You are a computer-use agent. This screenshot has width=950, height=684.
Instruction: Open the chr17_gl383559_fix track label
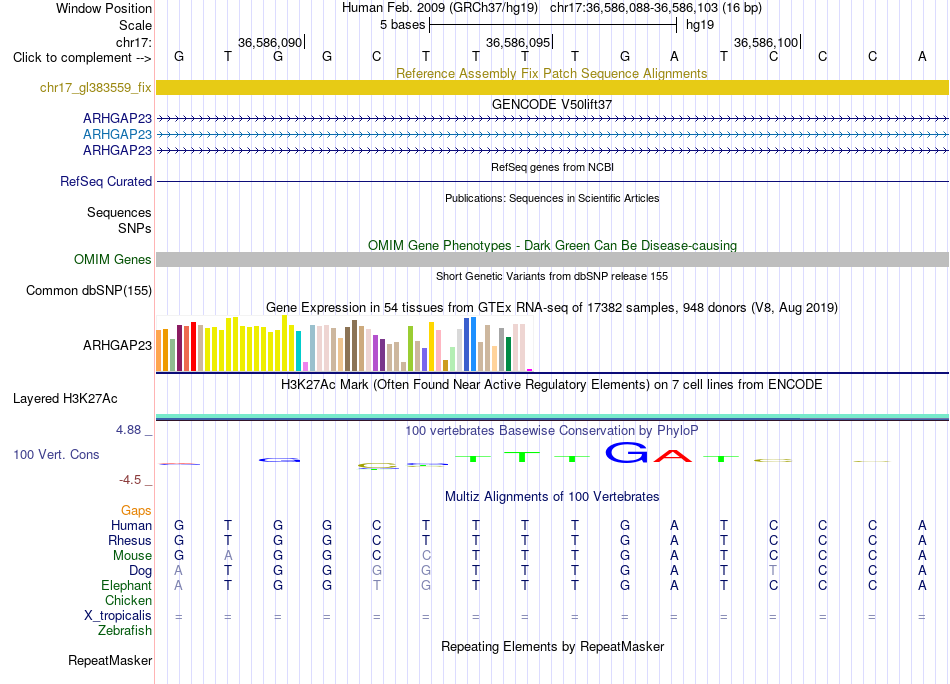coord(95,87)
